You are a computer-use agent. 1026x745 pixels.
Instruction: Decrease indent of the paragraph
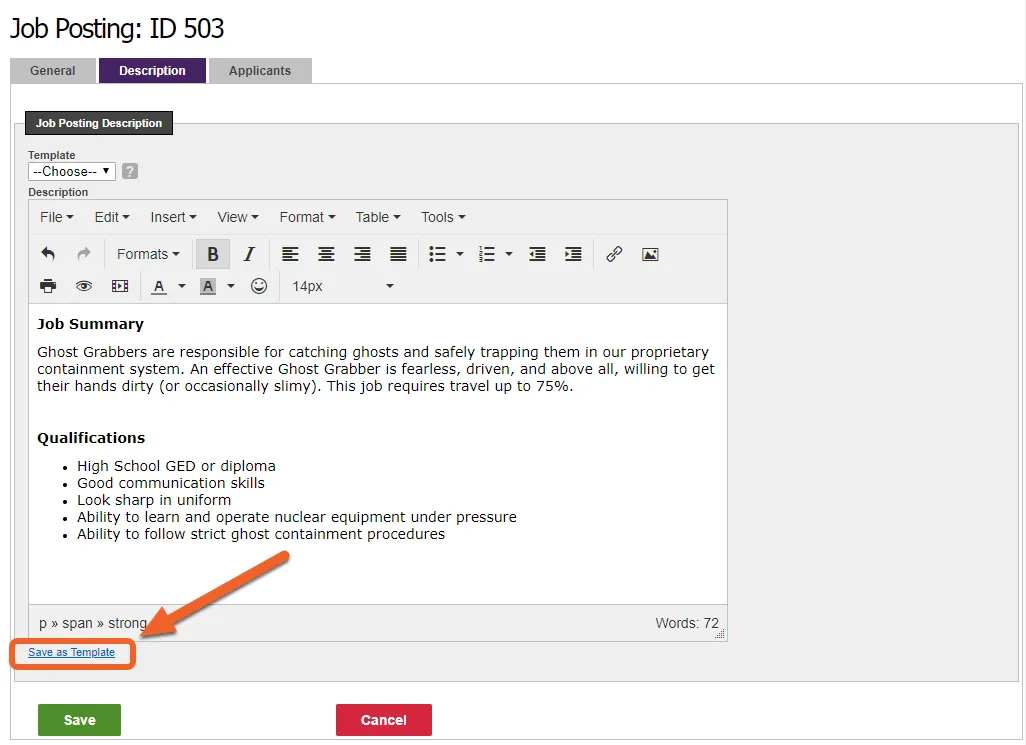coord(537,254)
